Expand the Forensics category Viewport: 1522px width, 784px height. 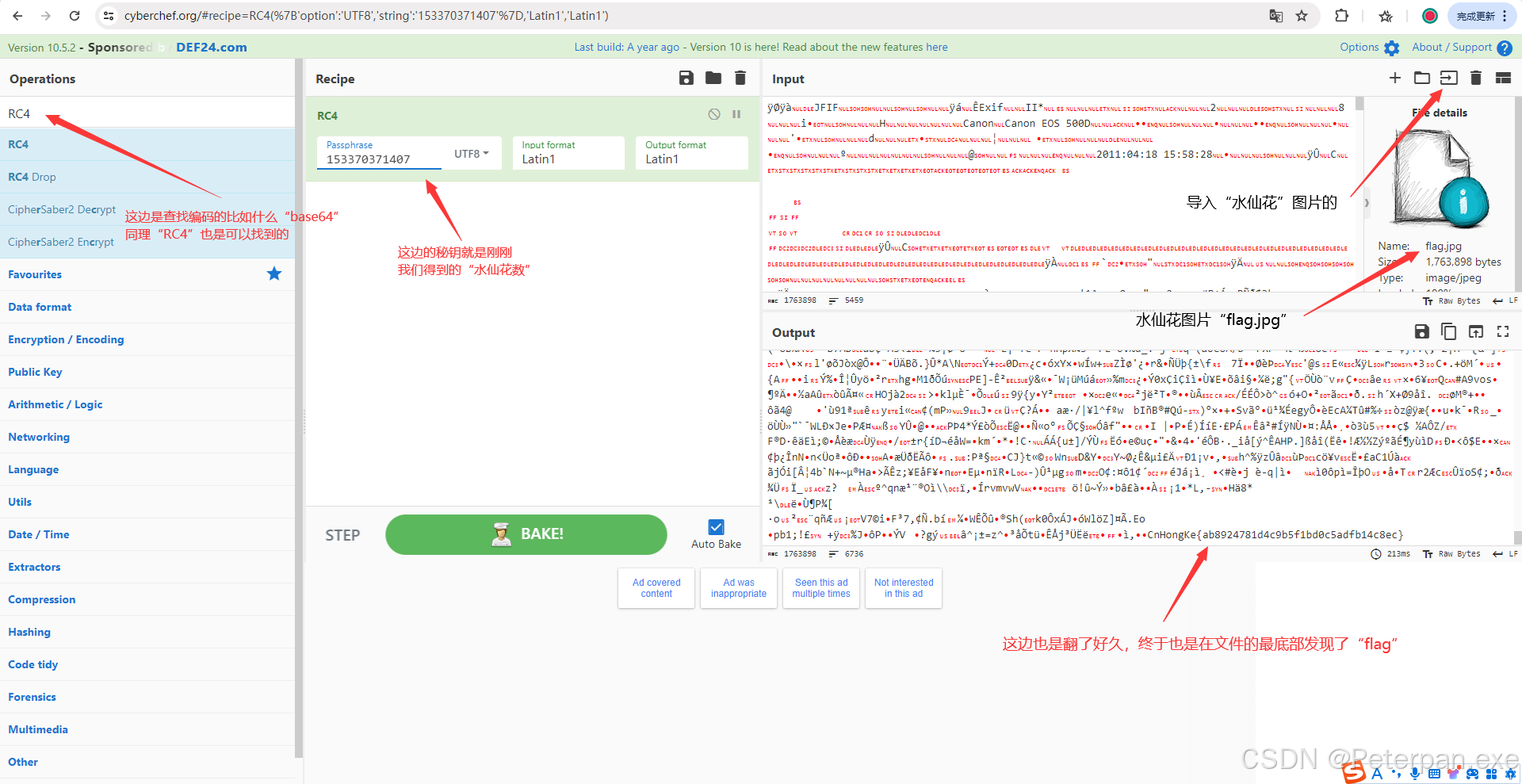(x=147, y=697)
